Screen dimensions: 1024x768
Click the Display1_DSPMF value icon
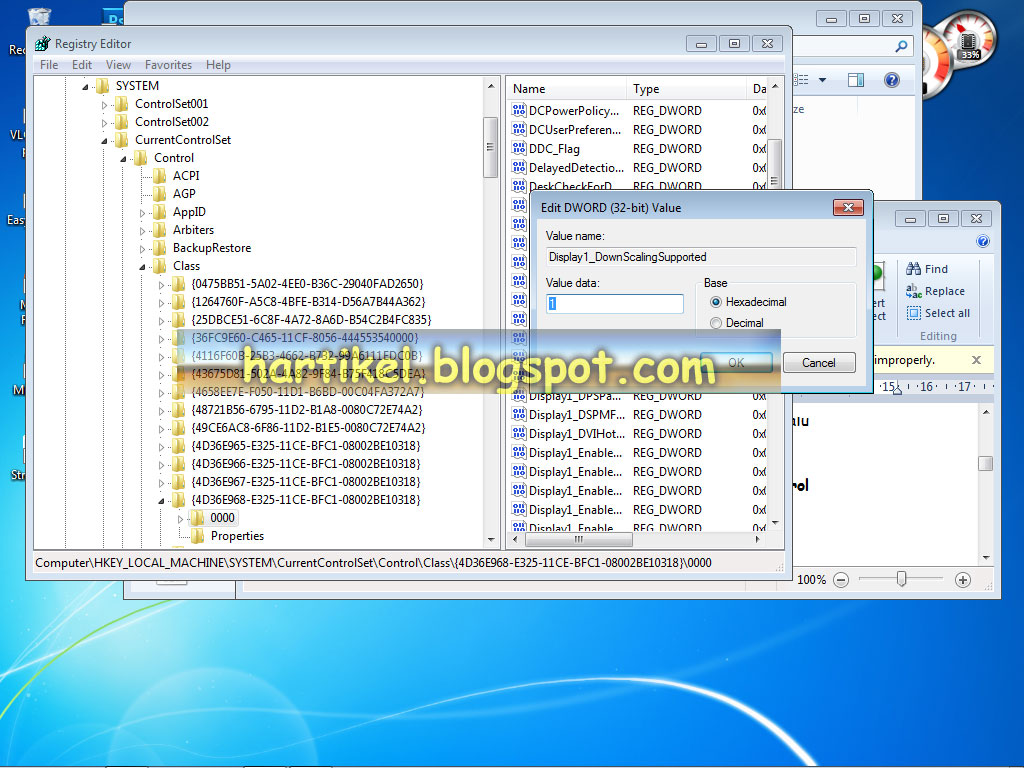point(519,414)
